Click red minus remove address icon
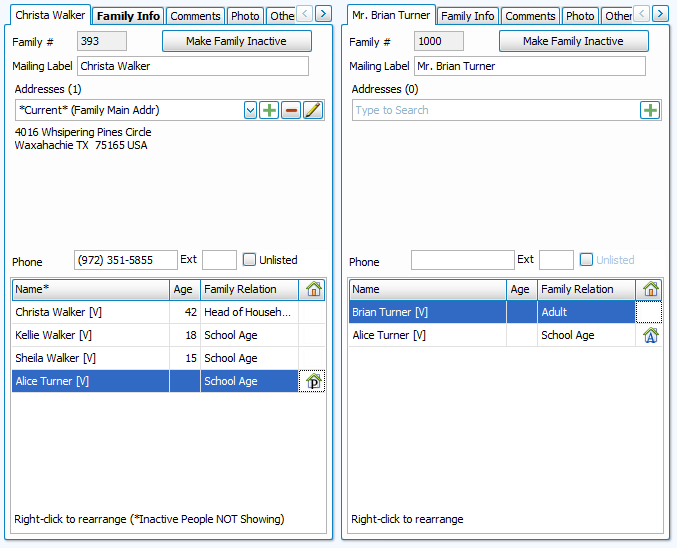 pyautogui.click(x=291, y=110)
